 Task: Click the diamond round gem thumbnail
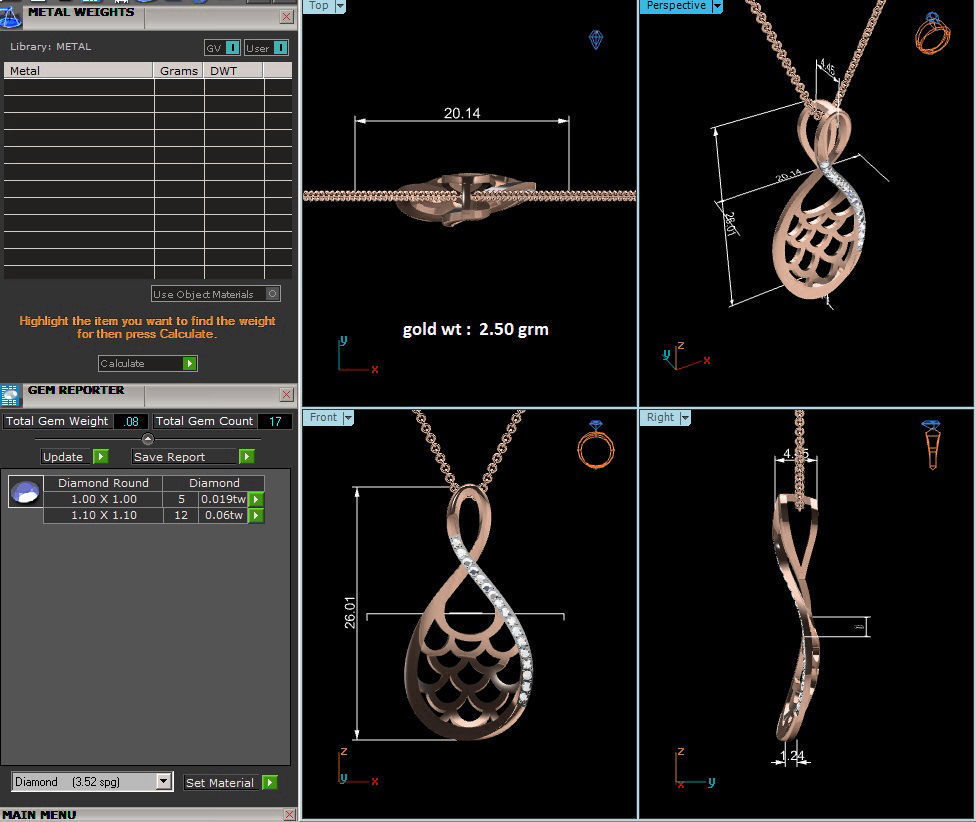pos(26,492)
